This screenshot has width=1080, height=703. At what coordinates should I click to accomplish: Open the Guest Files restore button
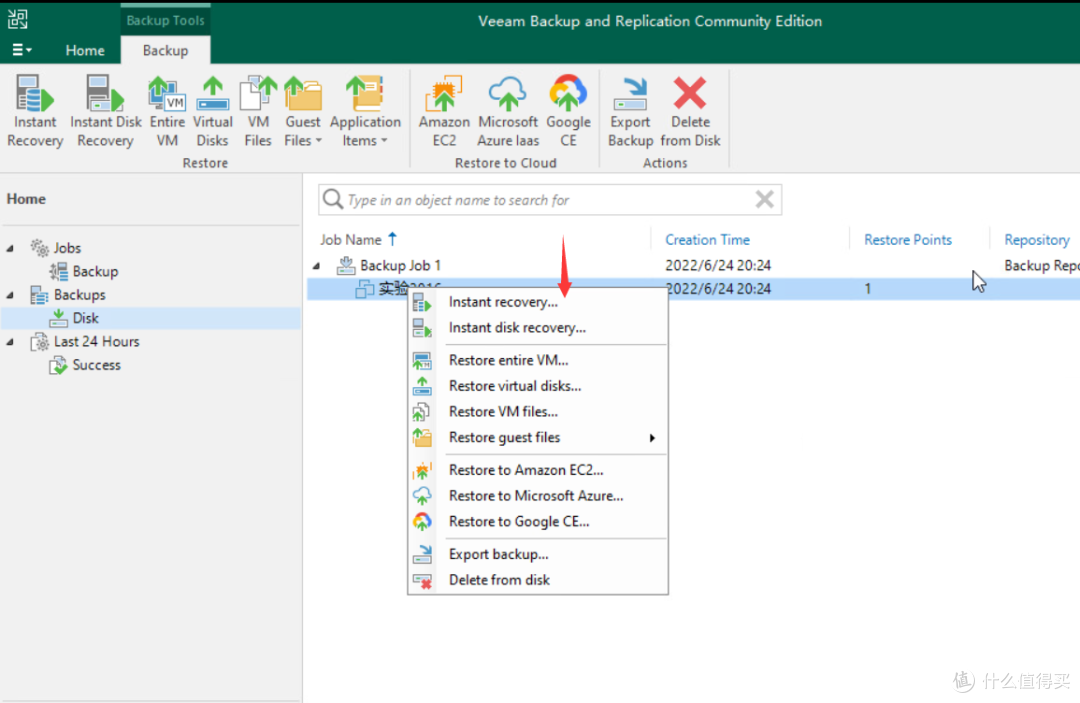(302, 110)
